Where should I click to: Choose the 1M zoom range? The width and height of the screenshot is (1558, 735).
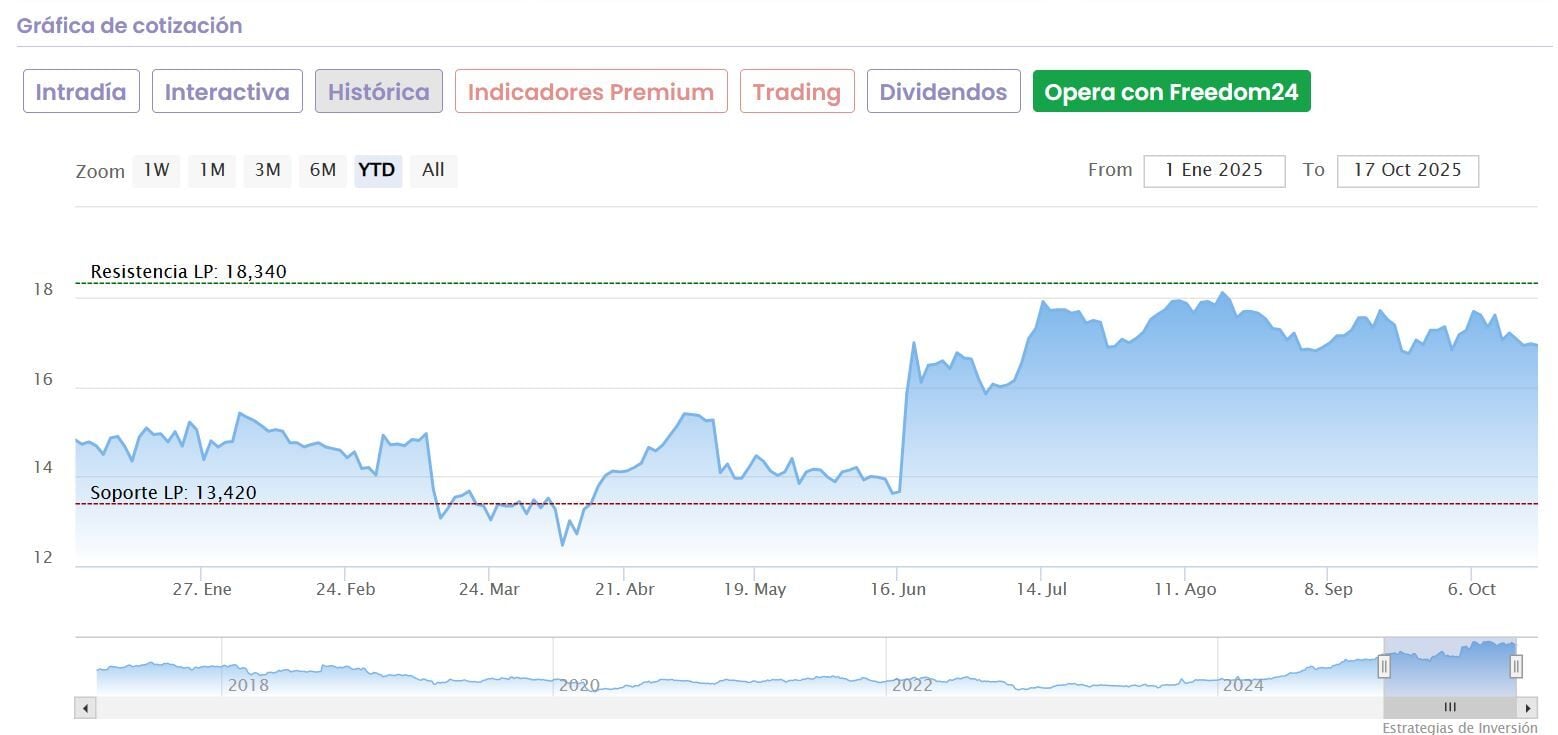click(x=211, y=170)
